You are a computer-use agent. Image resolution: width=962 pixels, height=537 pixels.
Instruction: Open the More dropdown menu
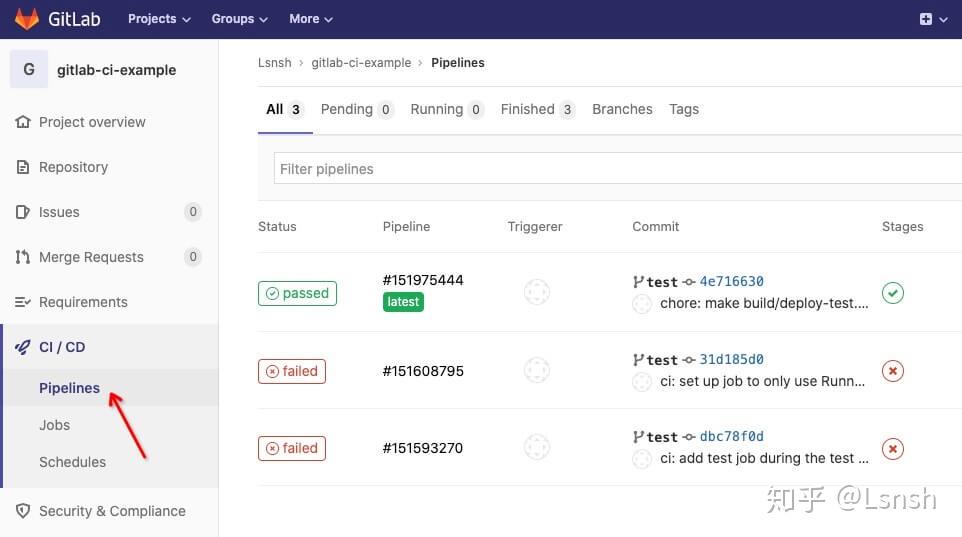[x=310, y=19]
